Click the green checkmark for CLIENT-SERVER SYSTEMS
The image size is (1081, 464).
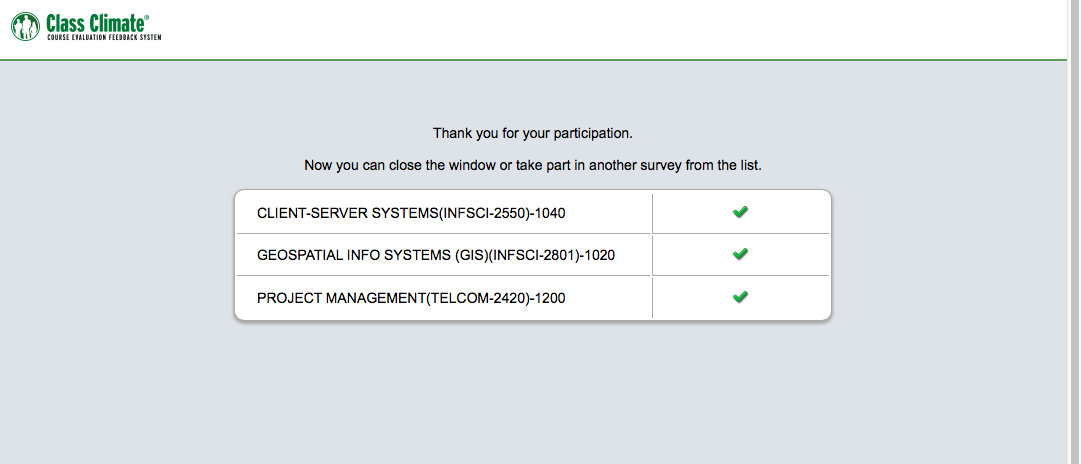pyautogui.click(x=740, y=212)
